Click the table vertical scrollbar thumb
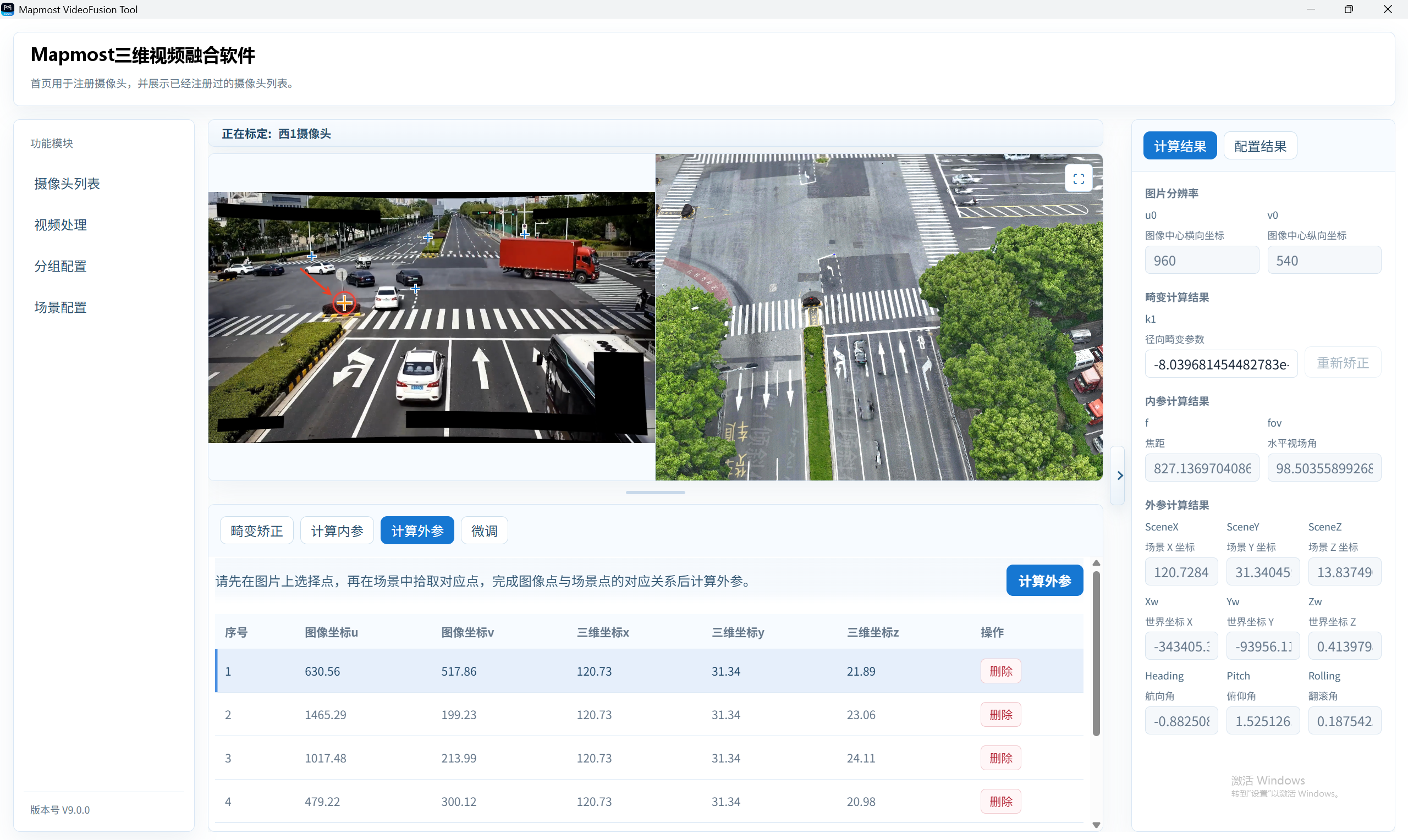This screenshot has width=1408, height=840. click(1096, 654)
